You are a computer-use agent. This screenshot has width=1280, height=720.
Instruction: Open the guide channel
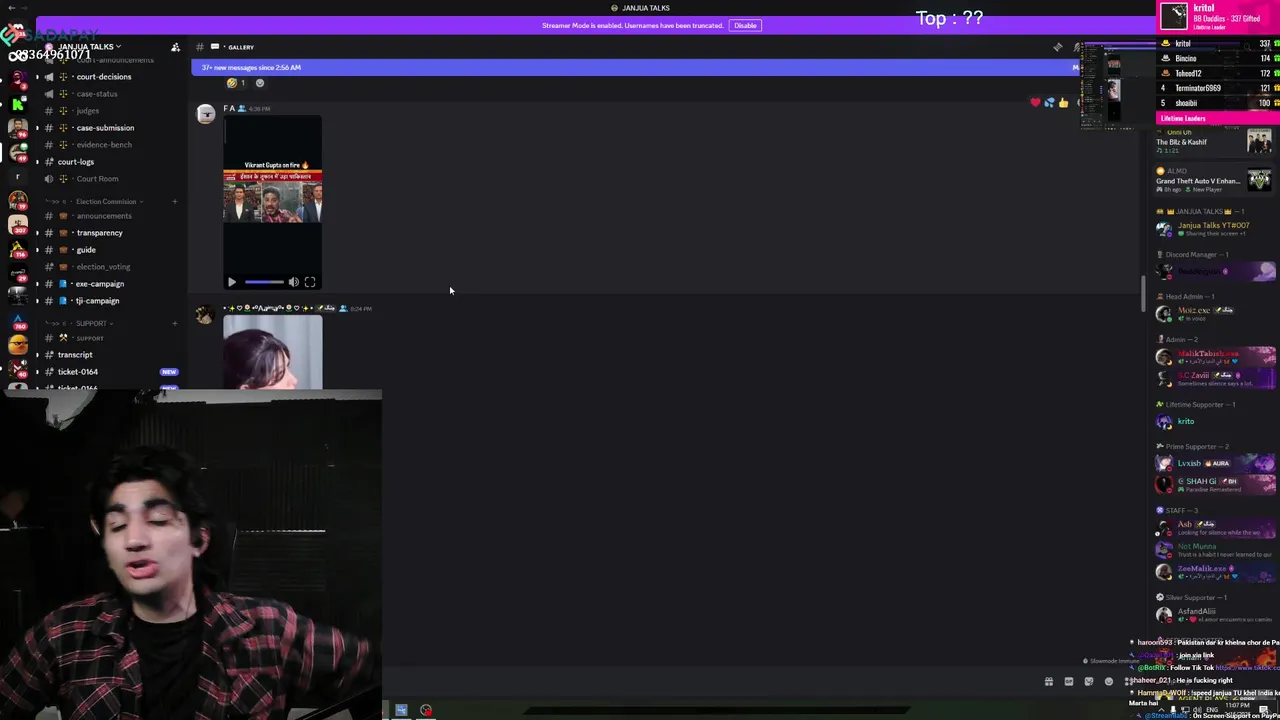(86, 250)
